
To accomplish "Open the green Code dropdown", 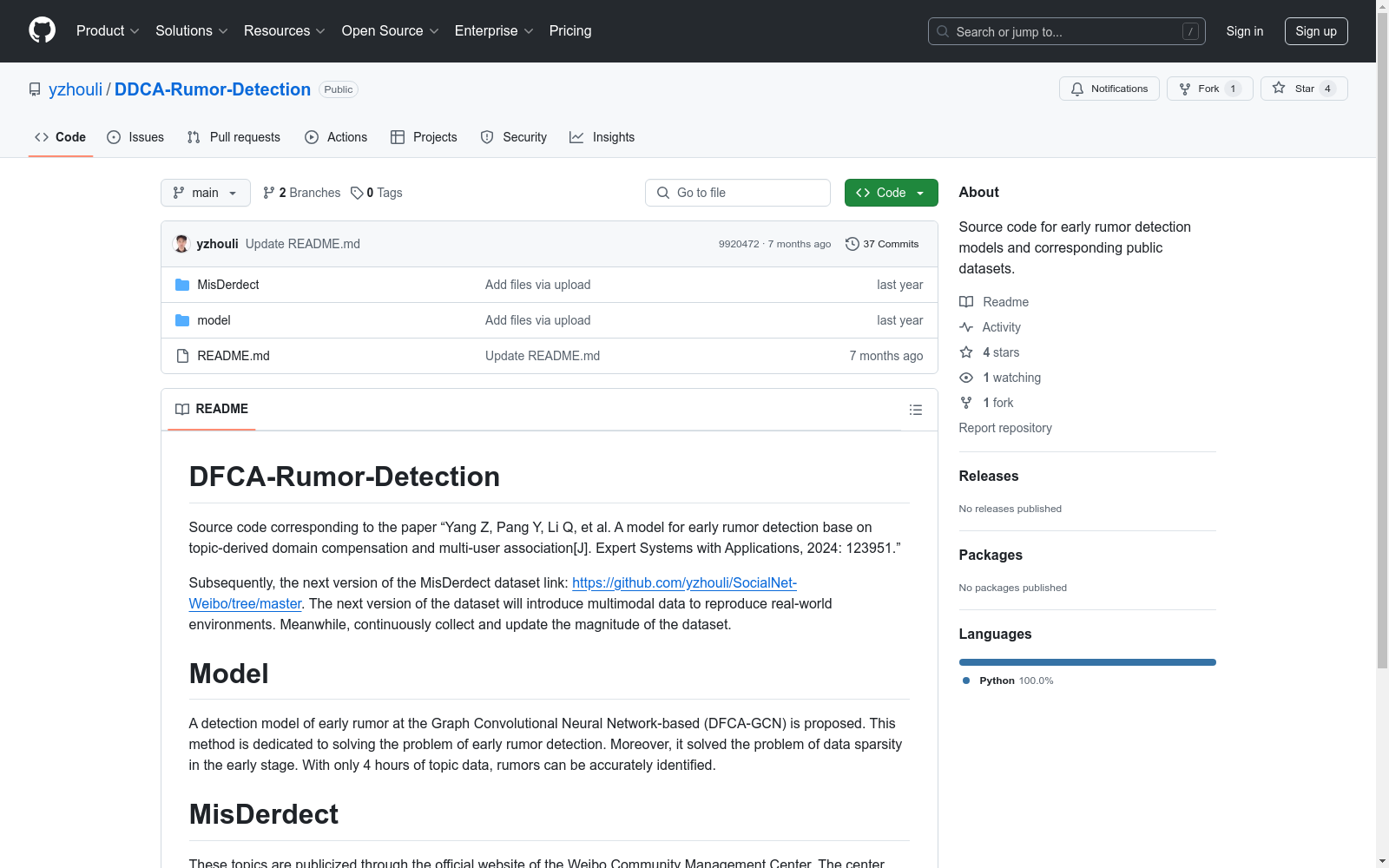I will (x=891, y=193).
